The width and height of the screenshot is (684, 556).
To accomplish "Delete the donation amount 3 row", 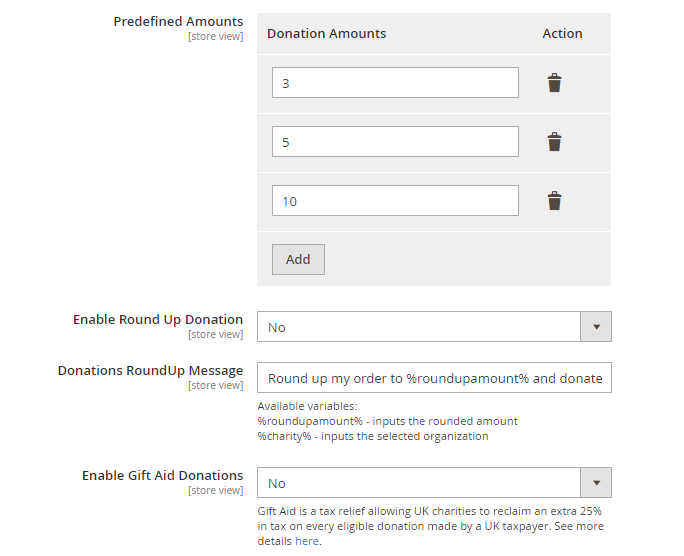I will pos(554,83).
